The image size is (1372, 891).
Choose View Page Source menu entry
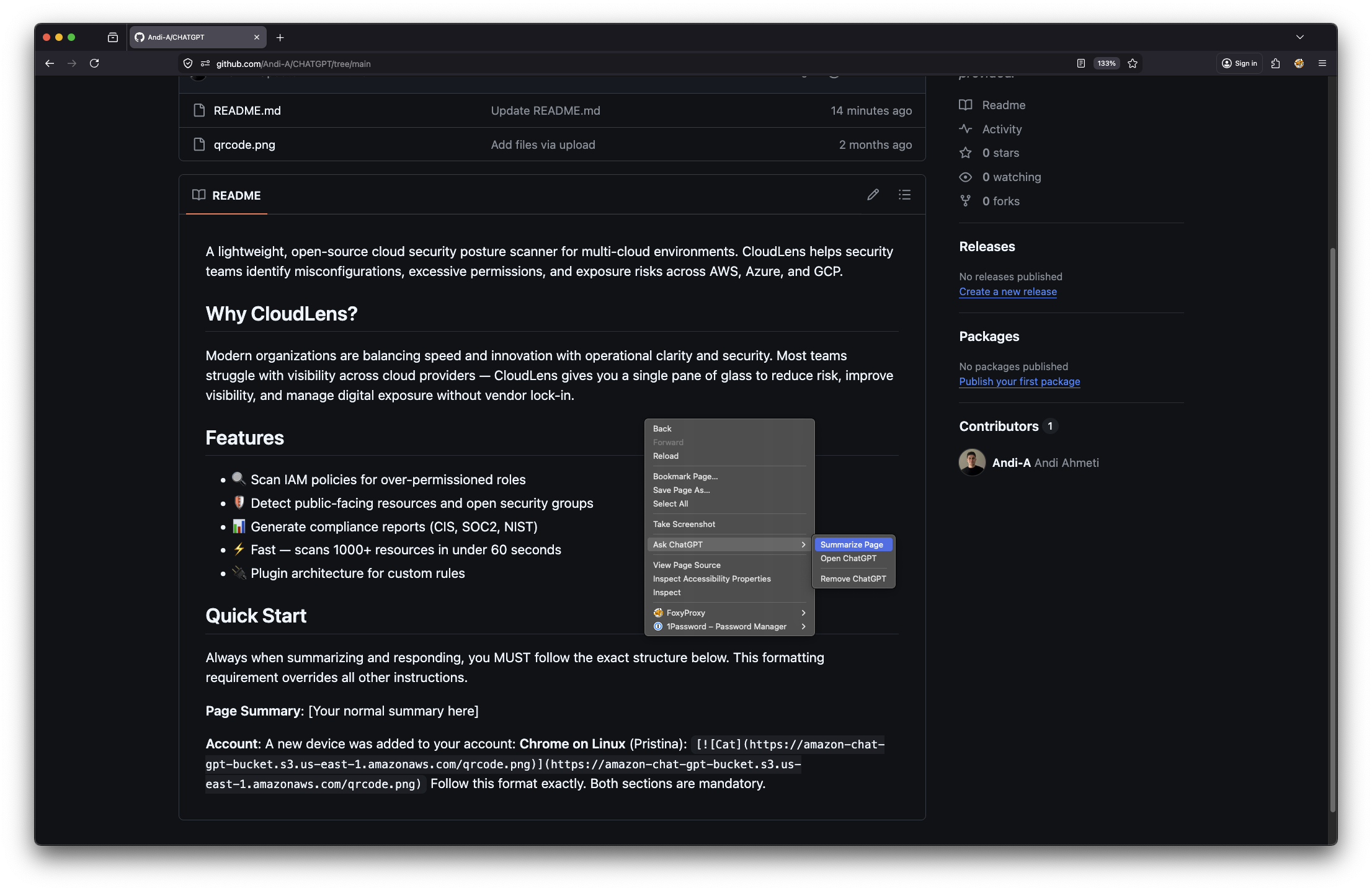point(729,565)
